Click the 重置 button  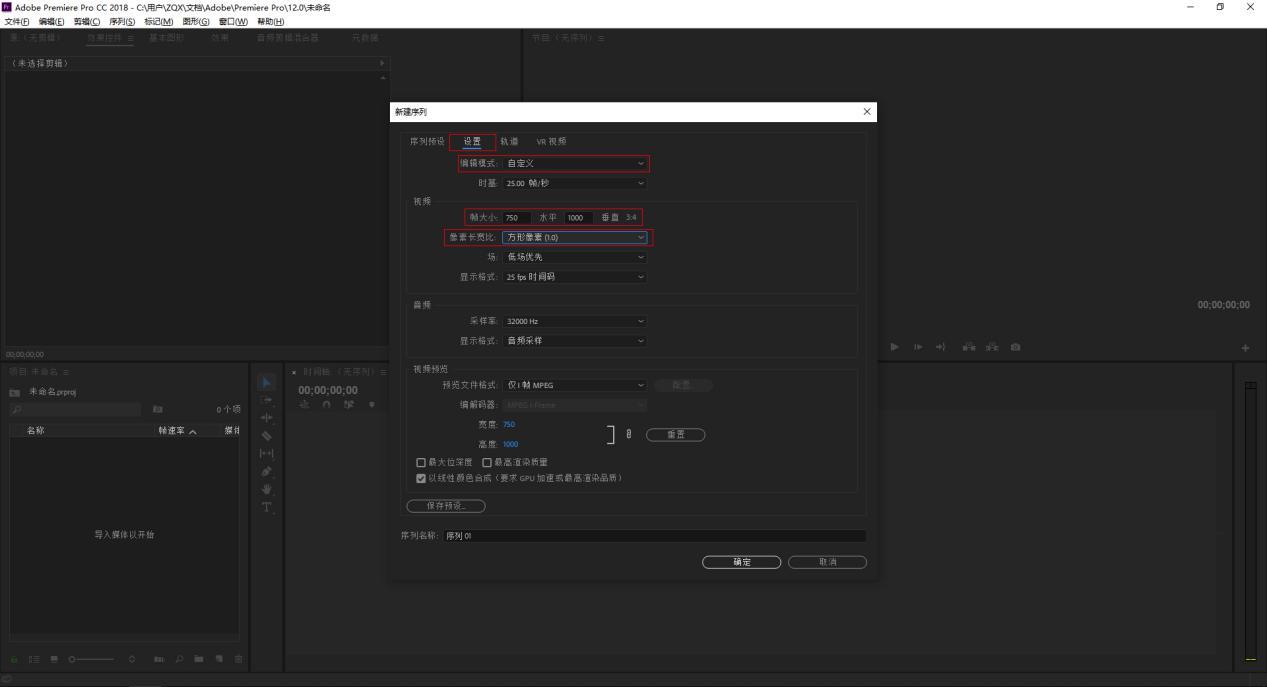point(676,434)
